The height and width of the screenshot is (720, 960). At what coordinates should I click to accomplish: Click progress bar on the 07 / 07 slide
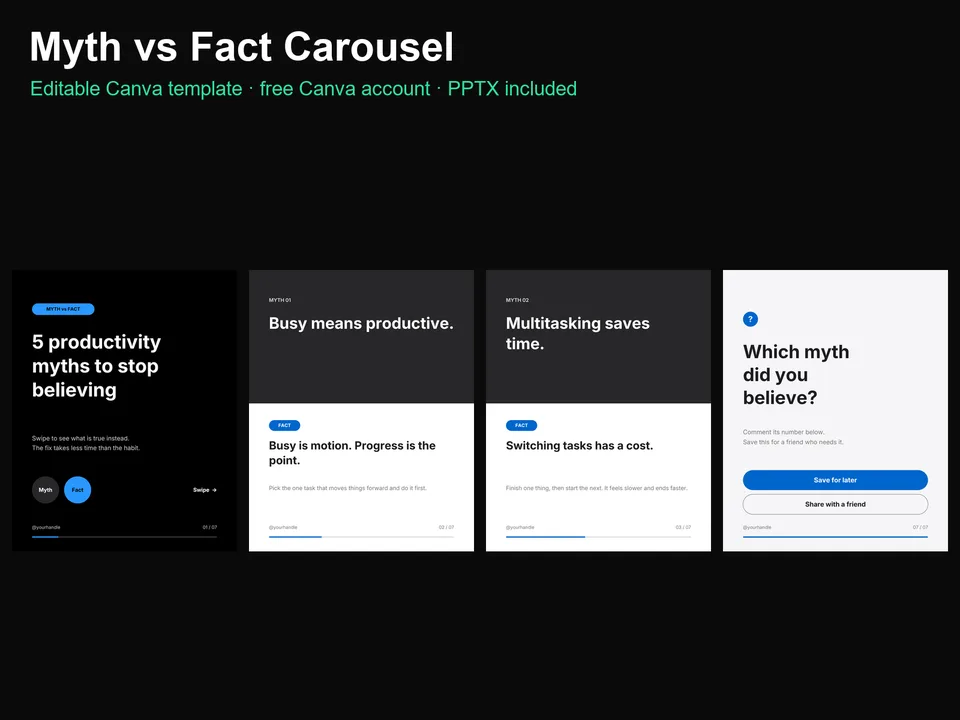835,537
